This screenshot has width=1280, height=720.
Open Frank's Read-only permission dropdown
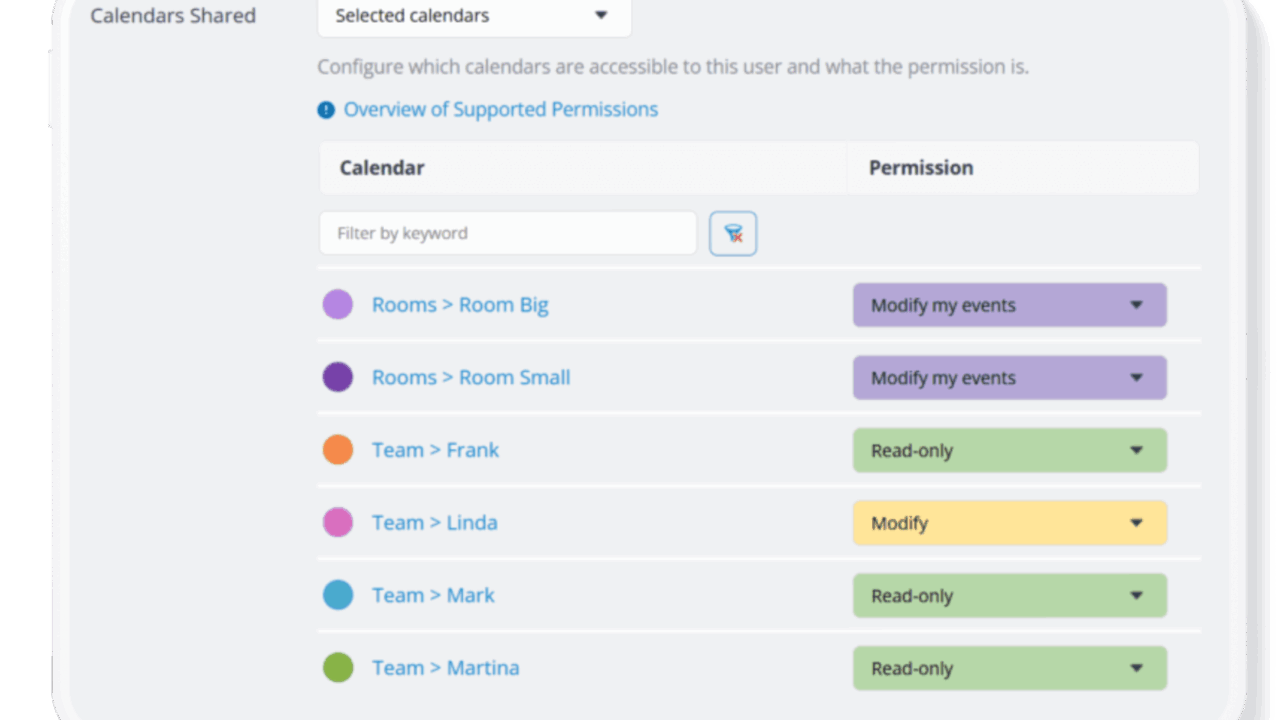click(1009, 450)
